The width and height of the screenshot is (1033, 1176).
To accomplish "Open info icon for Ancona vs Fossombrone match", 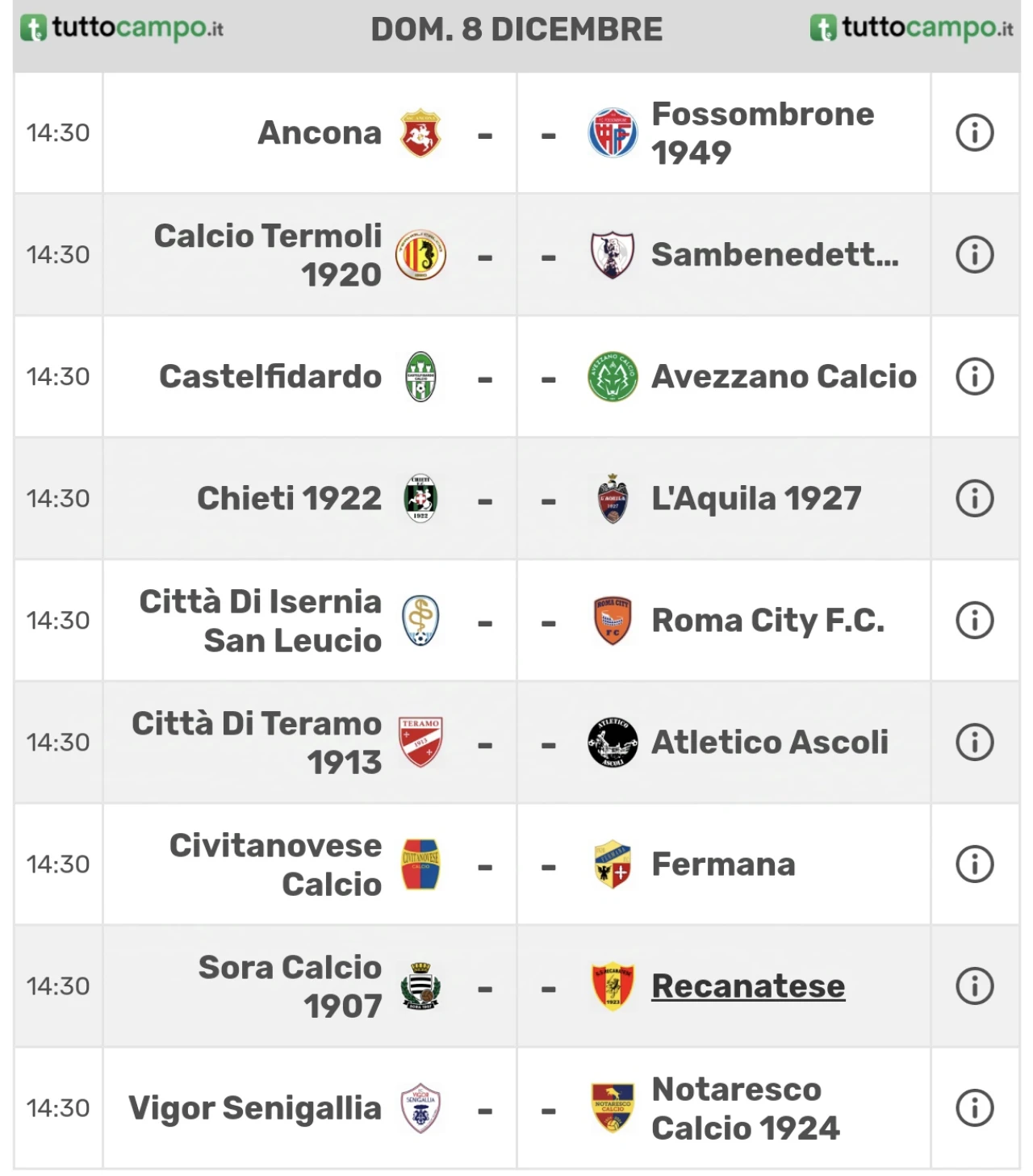I will coord(974,132).
